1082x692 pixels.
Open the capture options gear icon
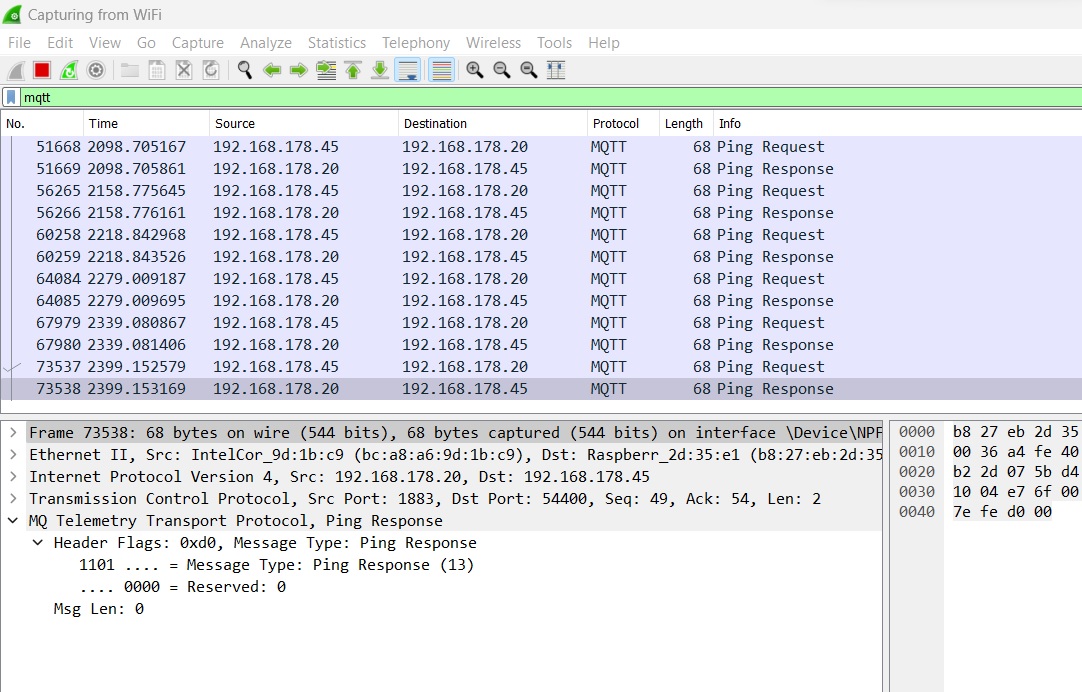pos(95,70)
